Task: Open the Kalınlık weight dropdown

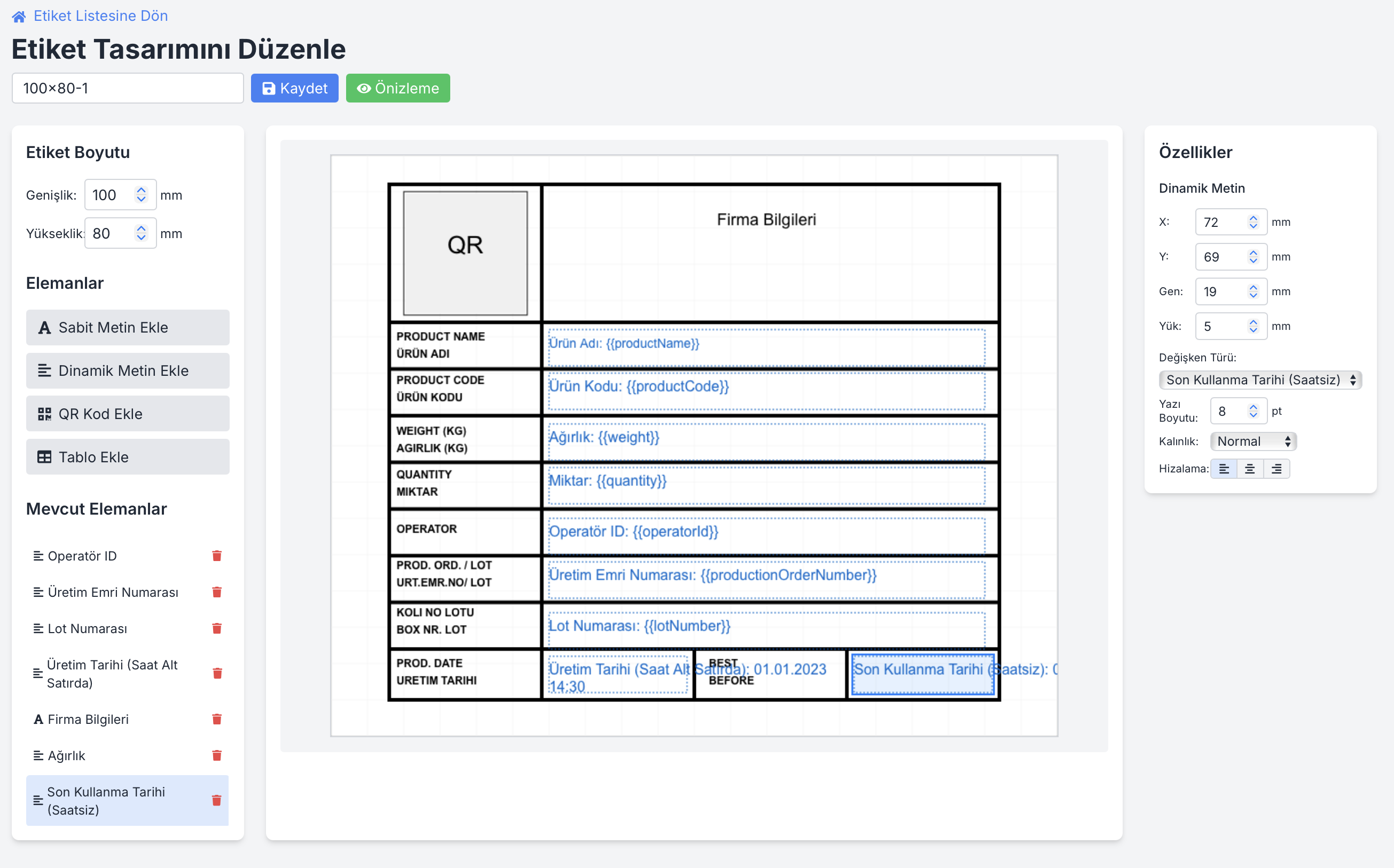Action: pos(1252,441)
